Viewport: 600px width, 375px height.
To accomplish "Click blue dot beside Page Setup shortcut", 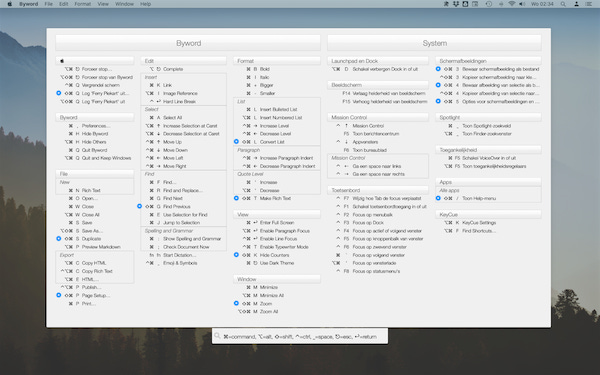I will [x=59, y=295].
